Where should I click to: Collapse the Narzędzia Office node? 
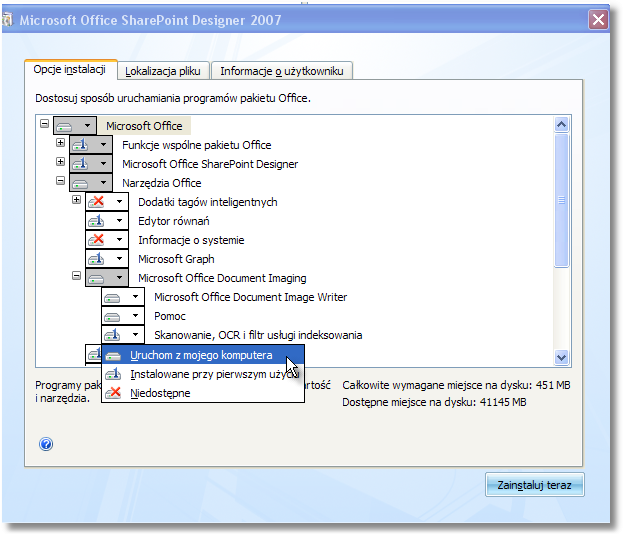(60, 181)
